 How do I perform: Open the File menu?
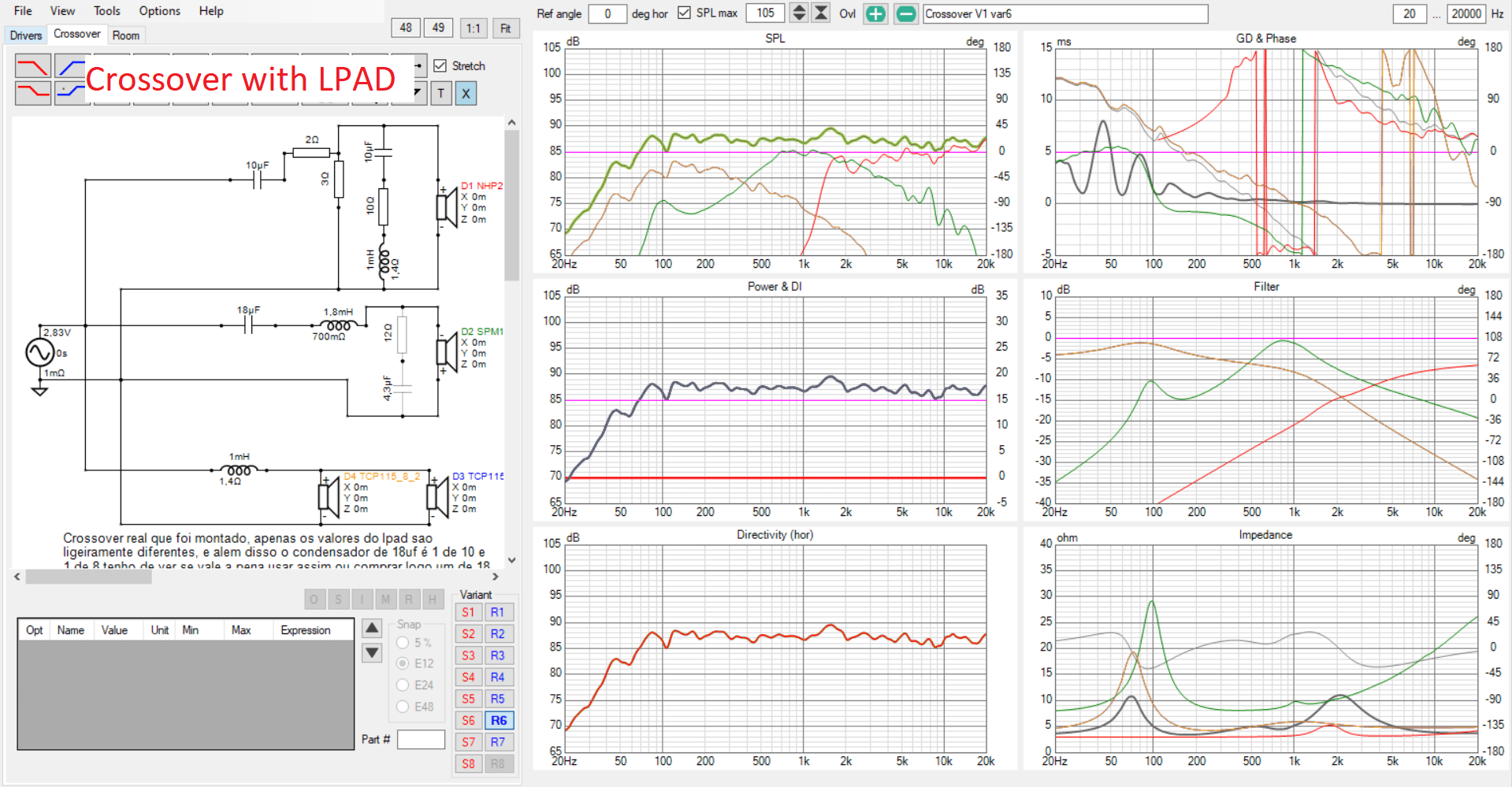click(23, 11)
